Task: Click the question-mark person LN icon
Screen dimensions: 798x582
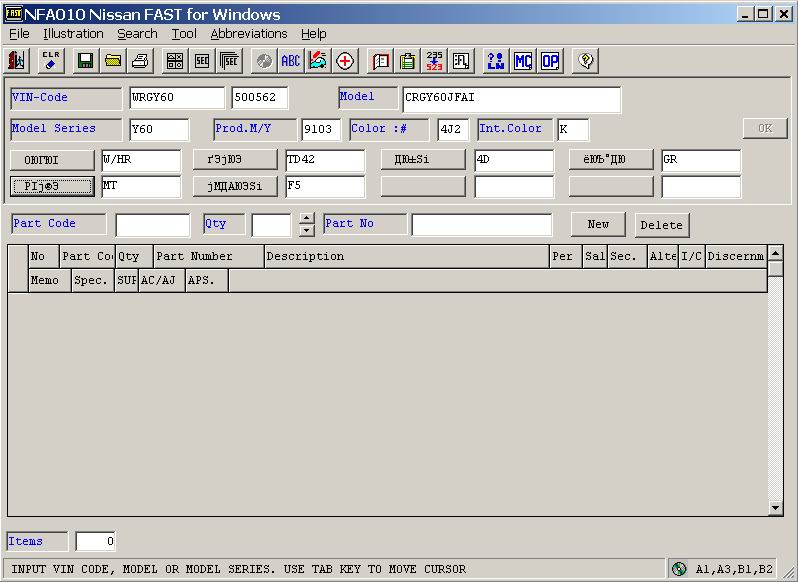Action: [x=496, y=61]
